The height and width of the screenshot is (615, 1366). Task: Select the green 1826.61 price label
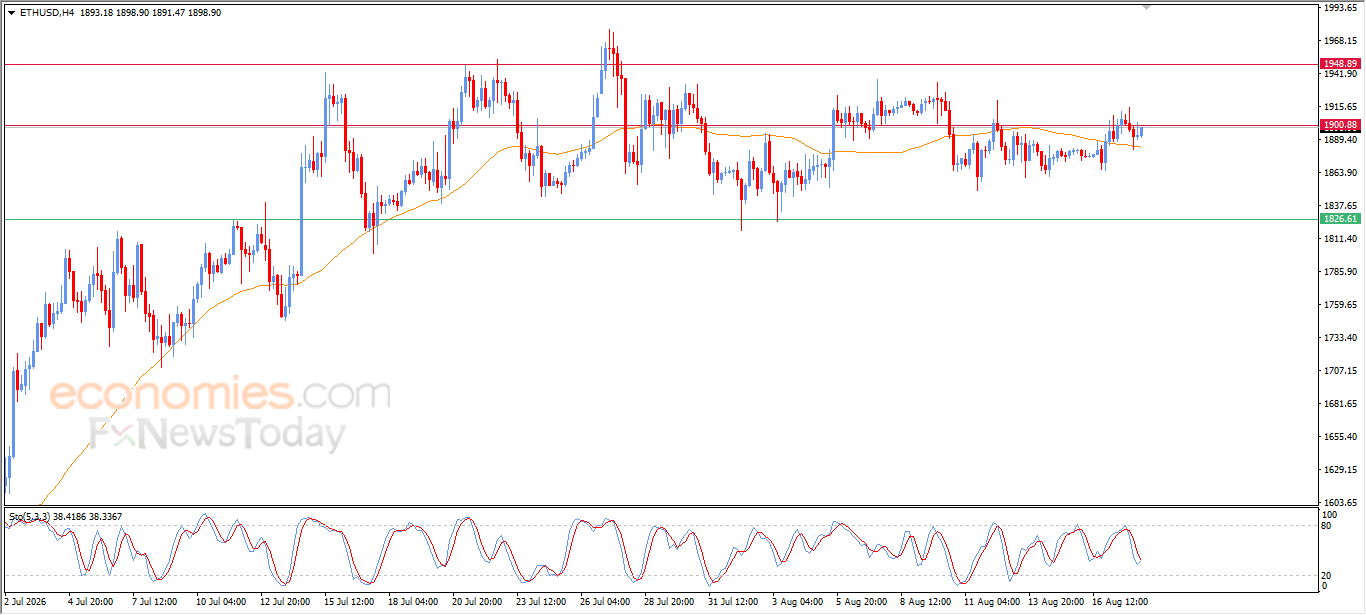click(1339, 219)
